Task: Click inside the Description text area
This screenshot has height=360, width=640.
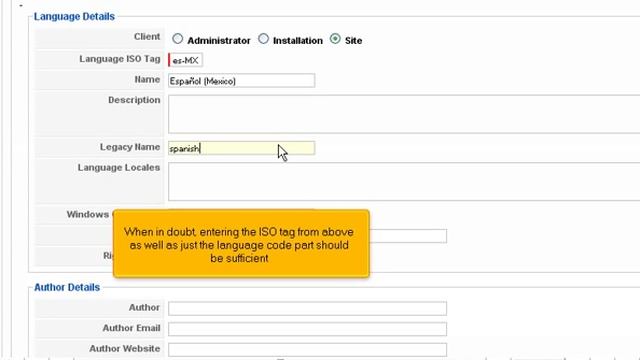Action: click(x=404, y=114)
